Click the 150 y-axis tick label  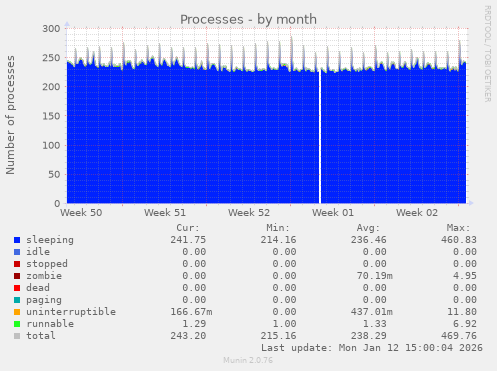(51, 116)
